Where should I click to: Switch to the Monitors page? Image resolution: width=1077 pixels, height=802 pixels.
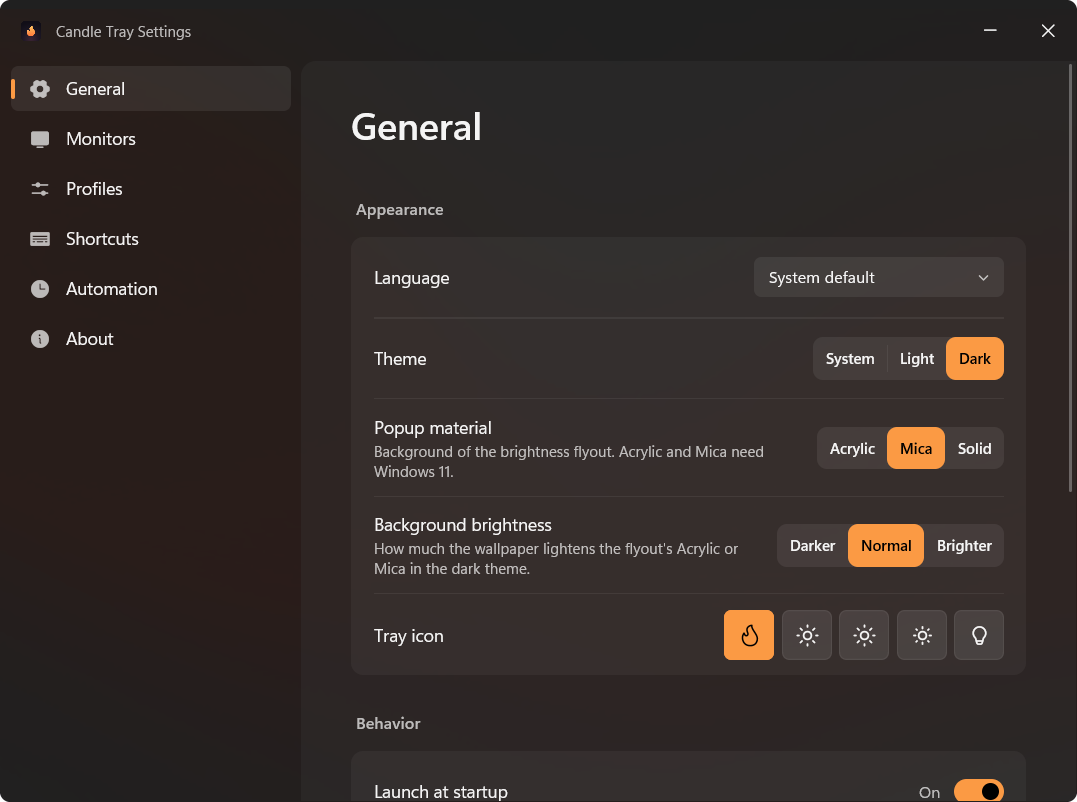coord(151,139)
